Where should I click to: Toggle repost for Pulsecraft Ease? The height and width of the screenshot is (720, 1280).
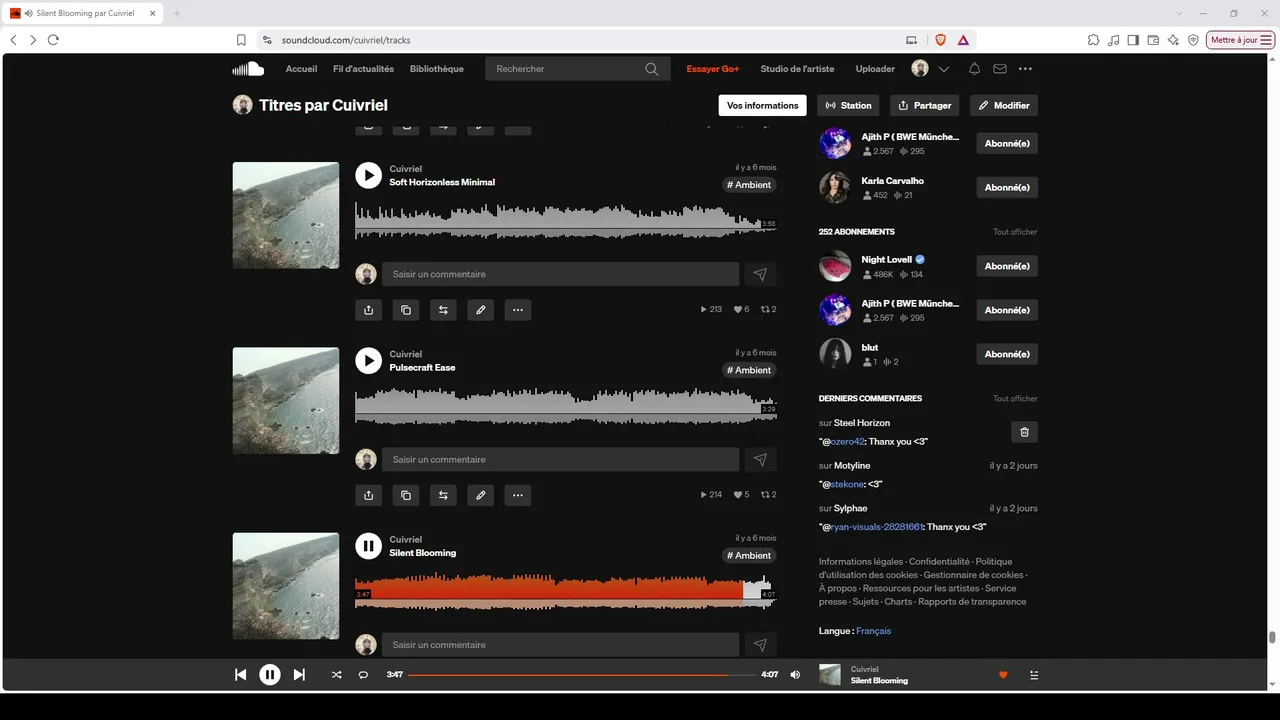pos(443,495)
